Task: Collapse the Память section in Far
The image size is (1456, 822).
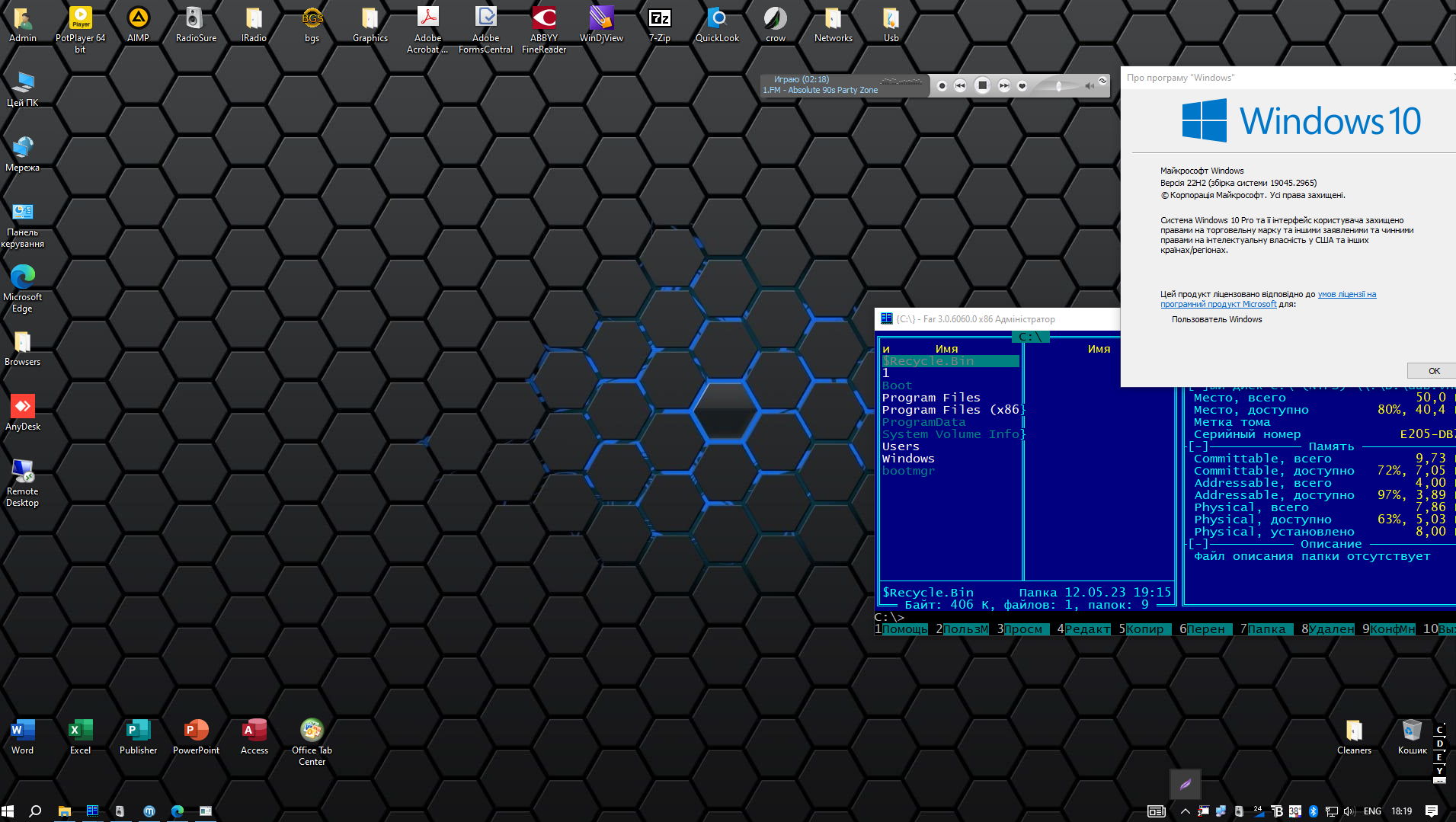Action: 1198,446
